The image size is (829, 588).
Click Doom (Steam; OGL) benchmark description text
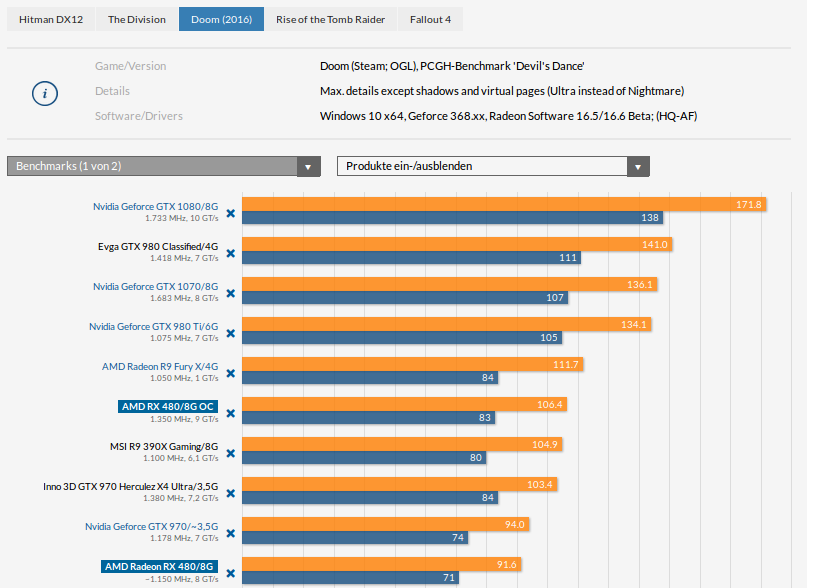pos(452,66)
